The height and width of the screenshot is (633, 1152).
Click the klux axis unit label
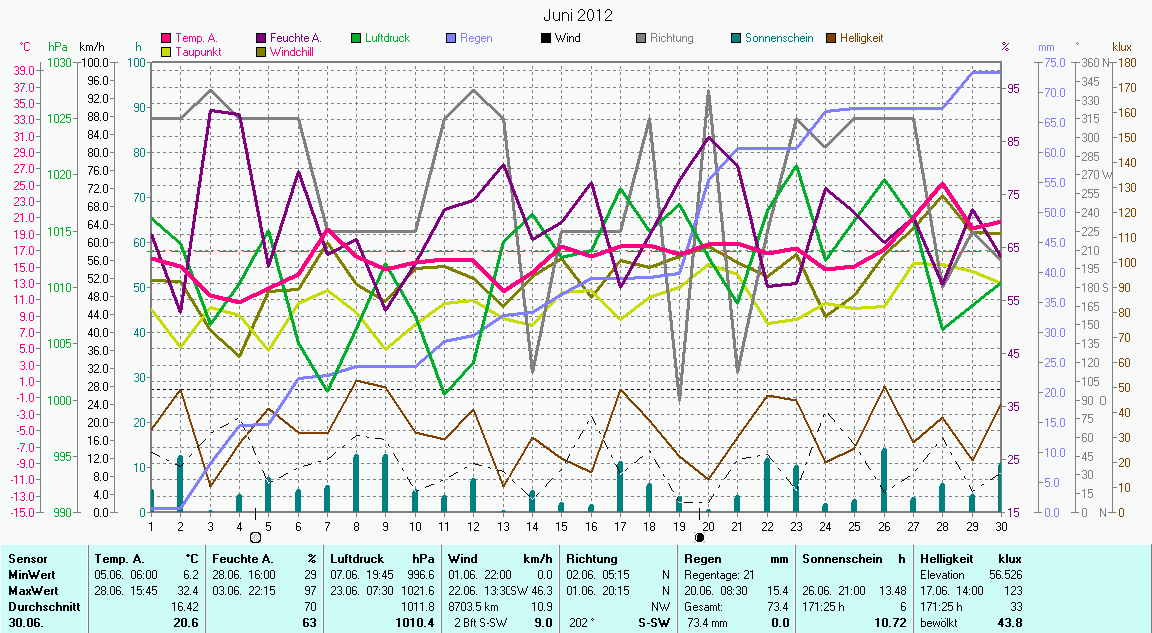pos(1122,47)
